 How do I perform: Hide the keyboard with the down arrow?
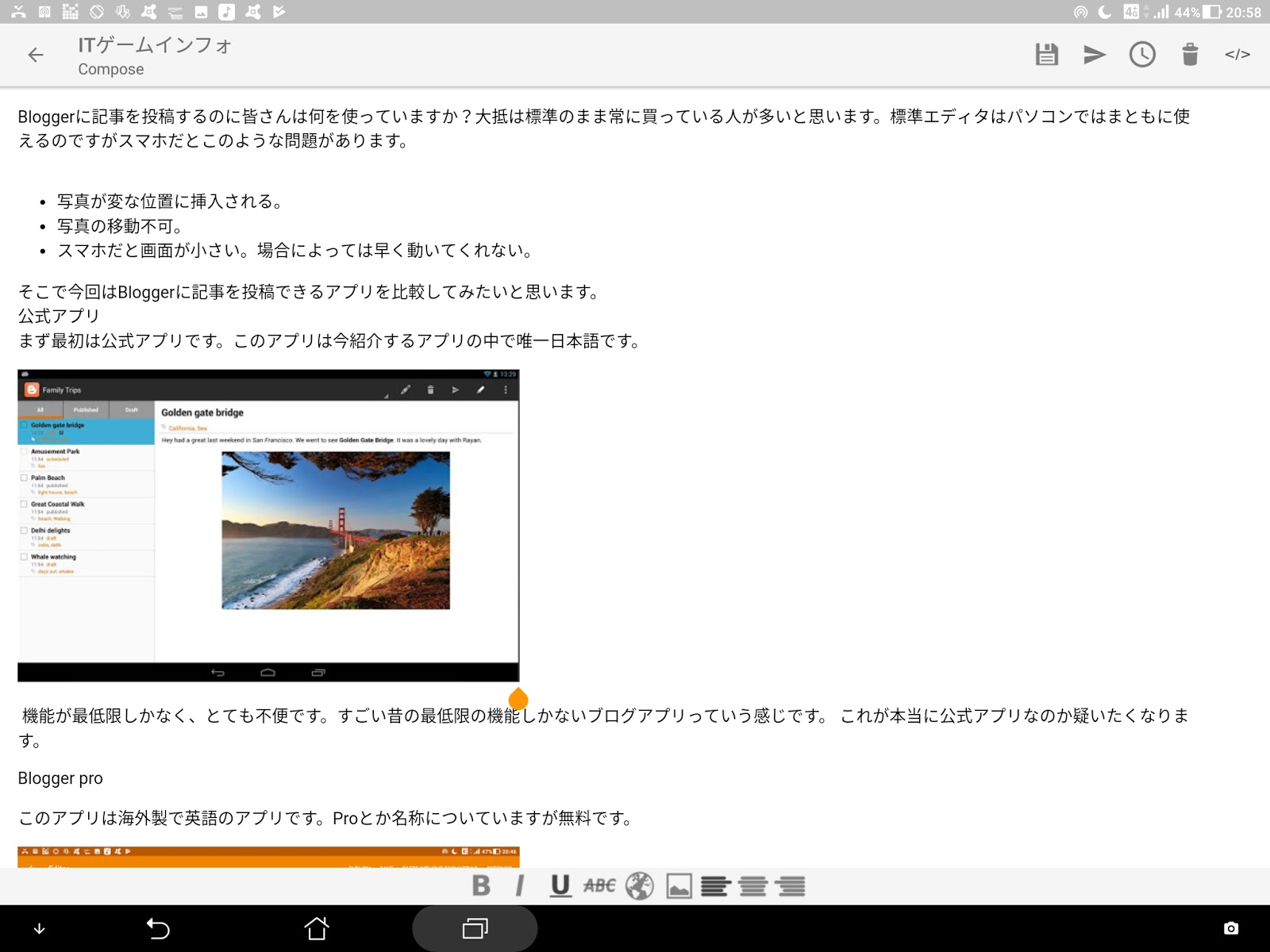(x=39, y=928)
